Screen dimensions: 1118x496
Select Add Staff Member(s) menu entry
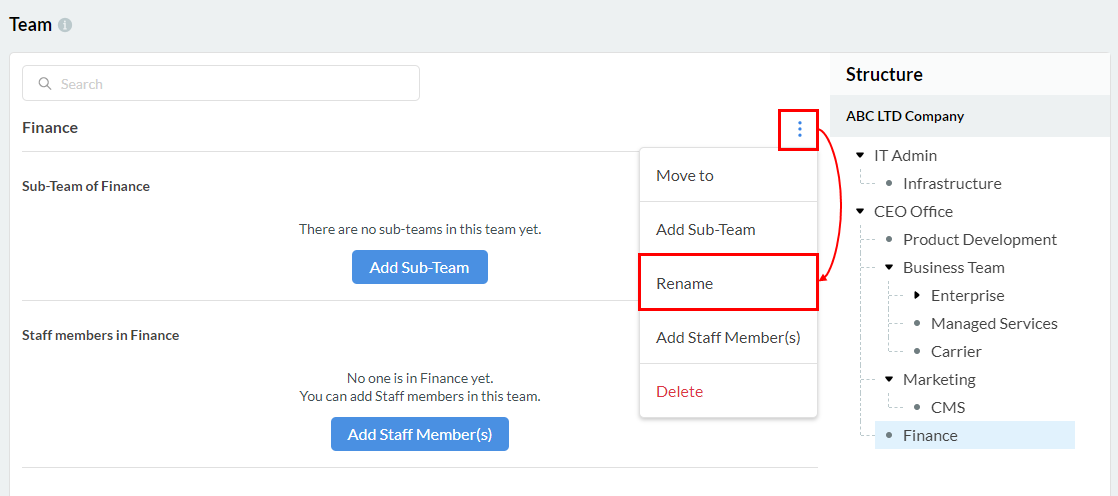click(x=728, y=337)
